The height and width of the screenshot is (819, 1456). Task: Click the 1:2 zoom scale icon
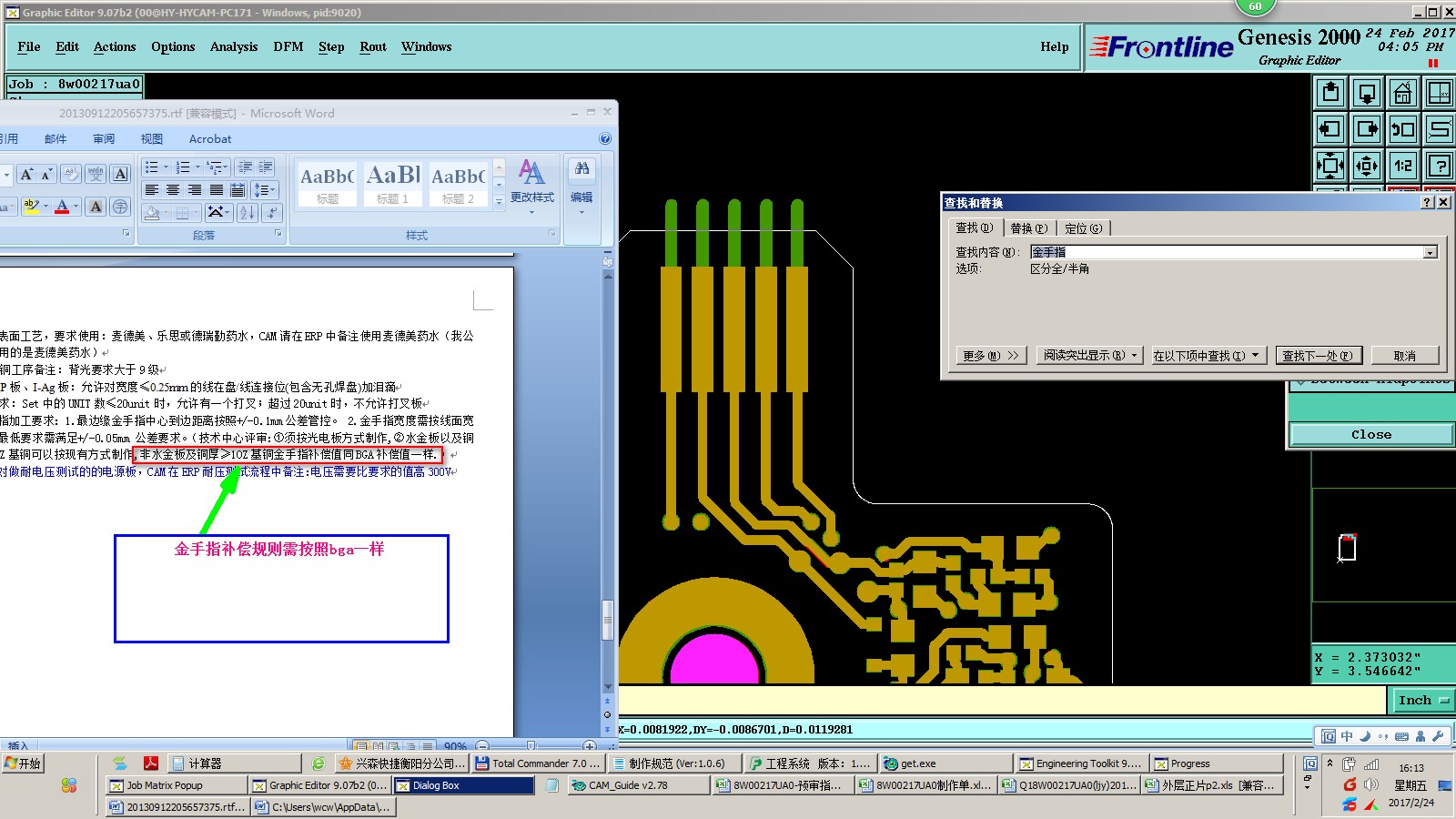1403,166
